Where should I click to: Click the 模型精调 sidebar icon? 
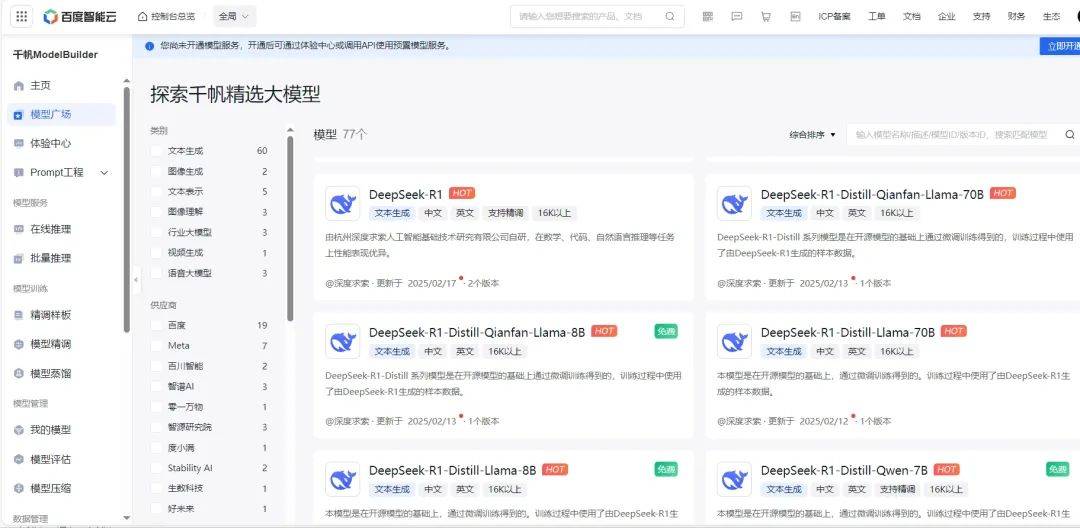19,344
